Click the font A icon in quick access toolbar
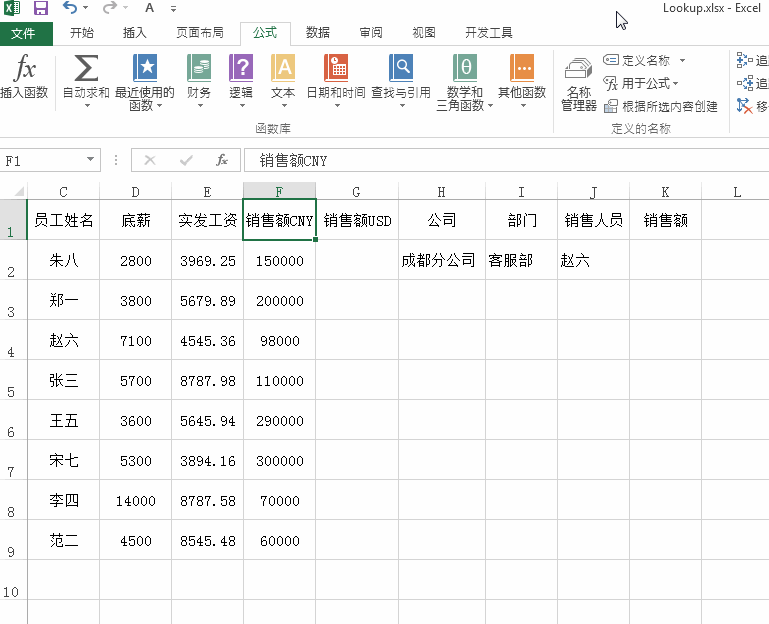The image size is (769, 624). 150,8
